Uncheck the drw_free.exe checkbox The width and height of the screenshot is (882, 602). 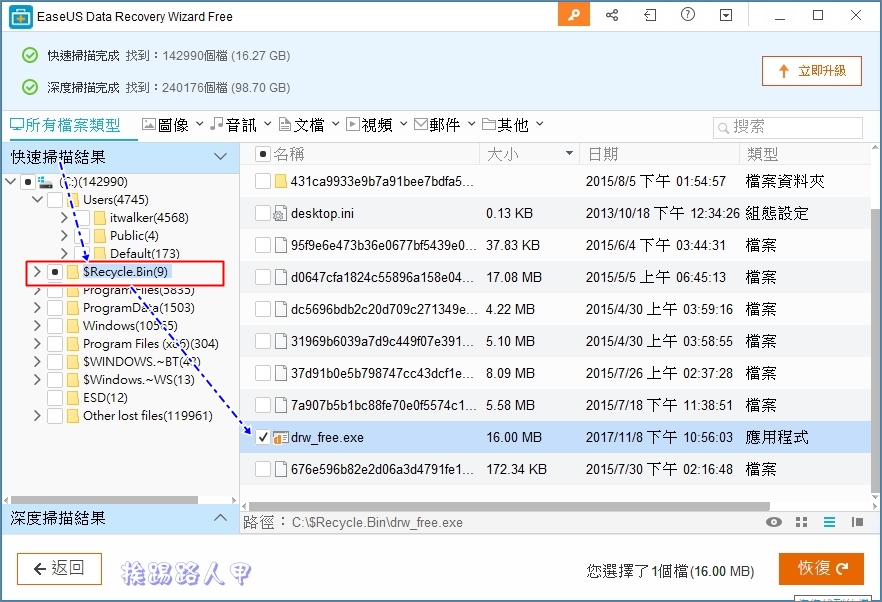(263, 437)
